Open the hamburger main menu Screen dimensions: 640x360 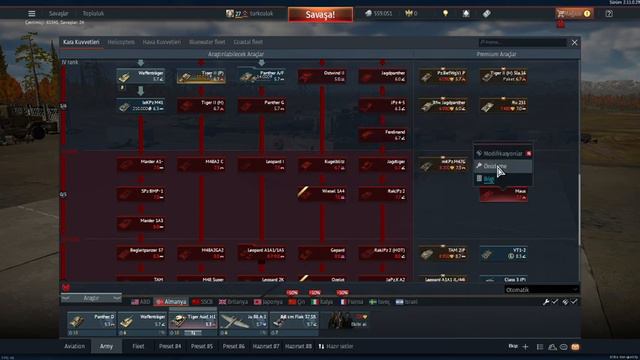31,13
